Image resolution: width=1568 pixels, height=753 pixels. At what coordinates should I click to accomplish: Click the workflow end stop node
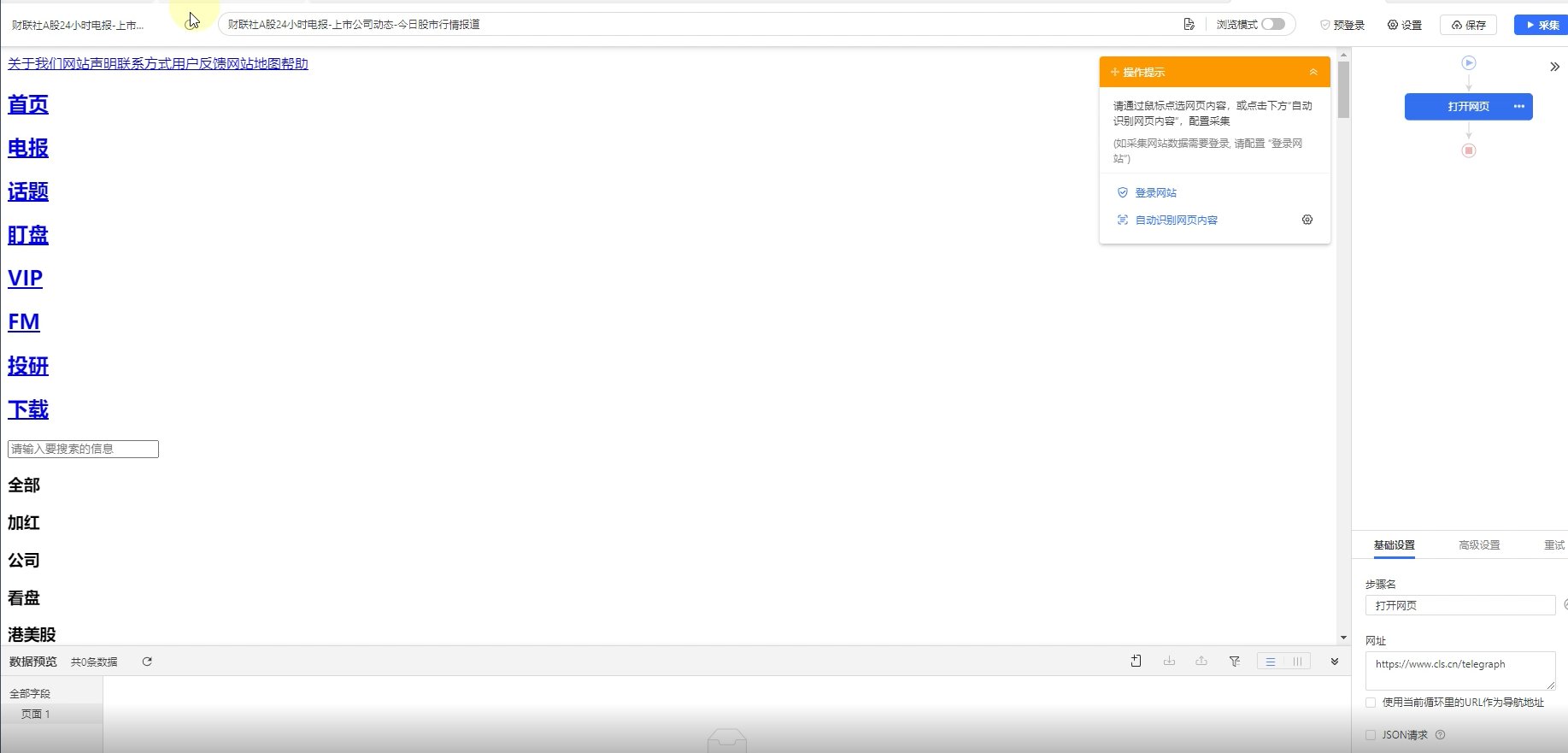pyautogui.click(x=1469, y=150)
